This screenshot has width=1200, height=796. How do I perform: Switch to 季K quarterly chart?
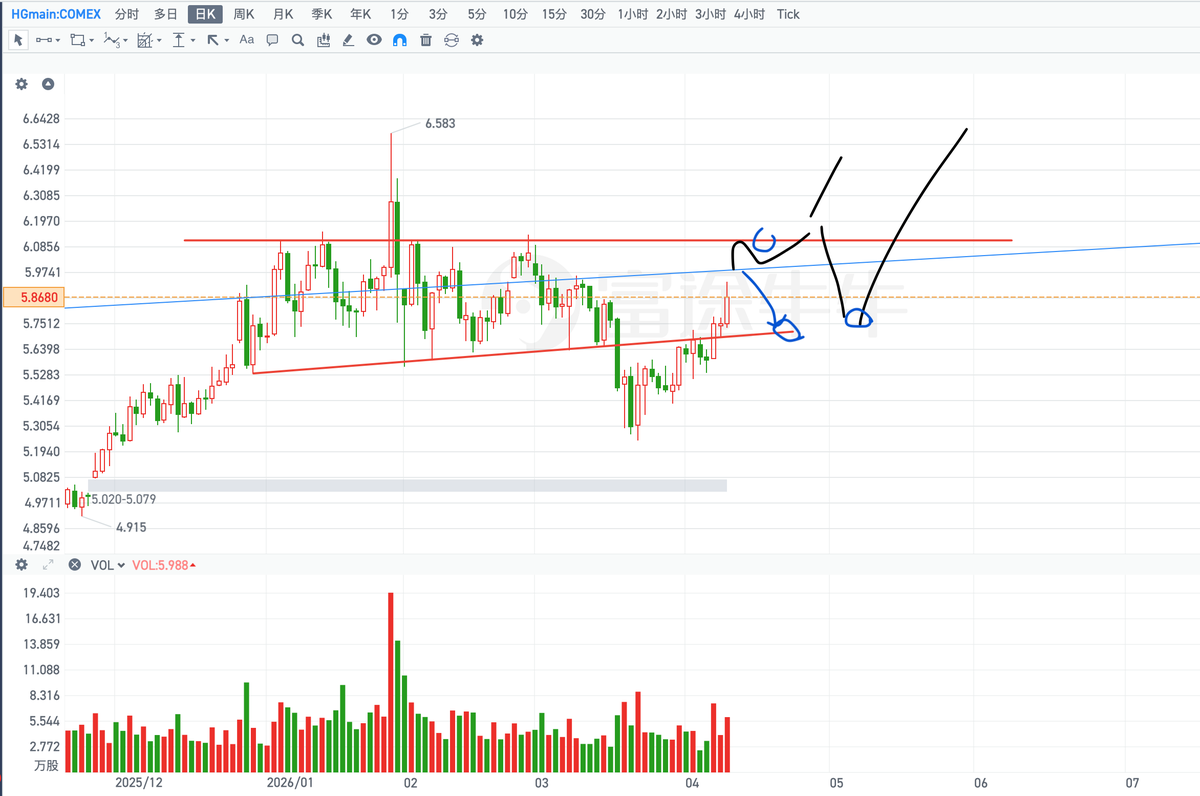pos(321,14)
